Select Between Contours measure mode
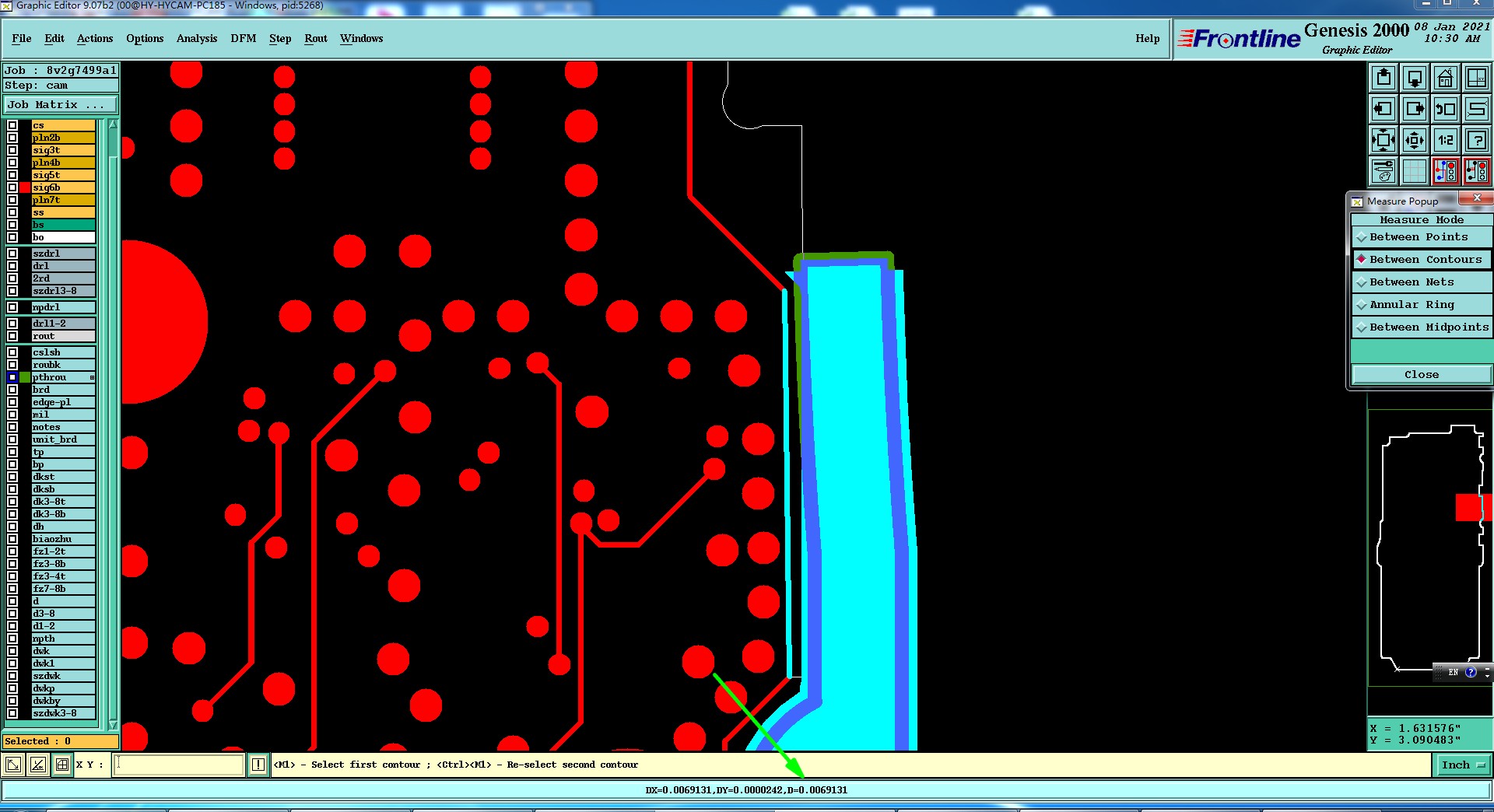Viewport: 1494px width, 812px height. [1422, 260]
